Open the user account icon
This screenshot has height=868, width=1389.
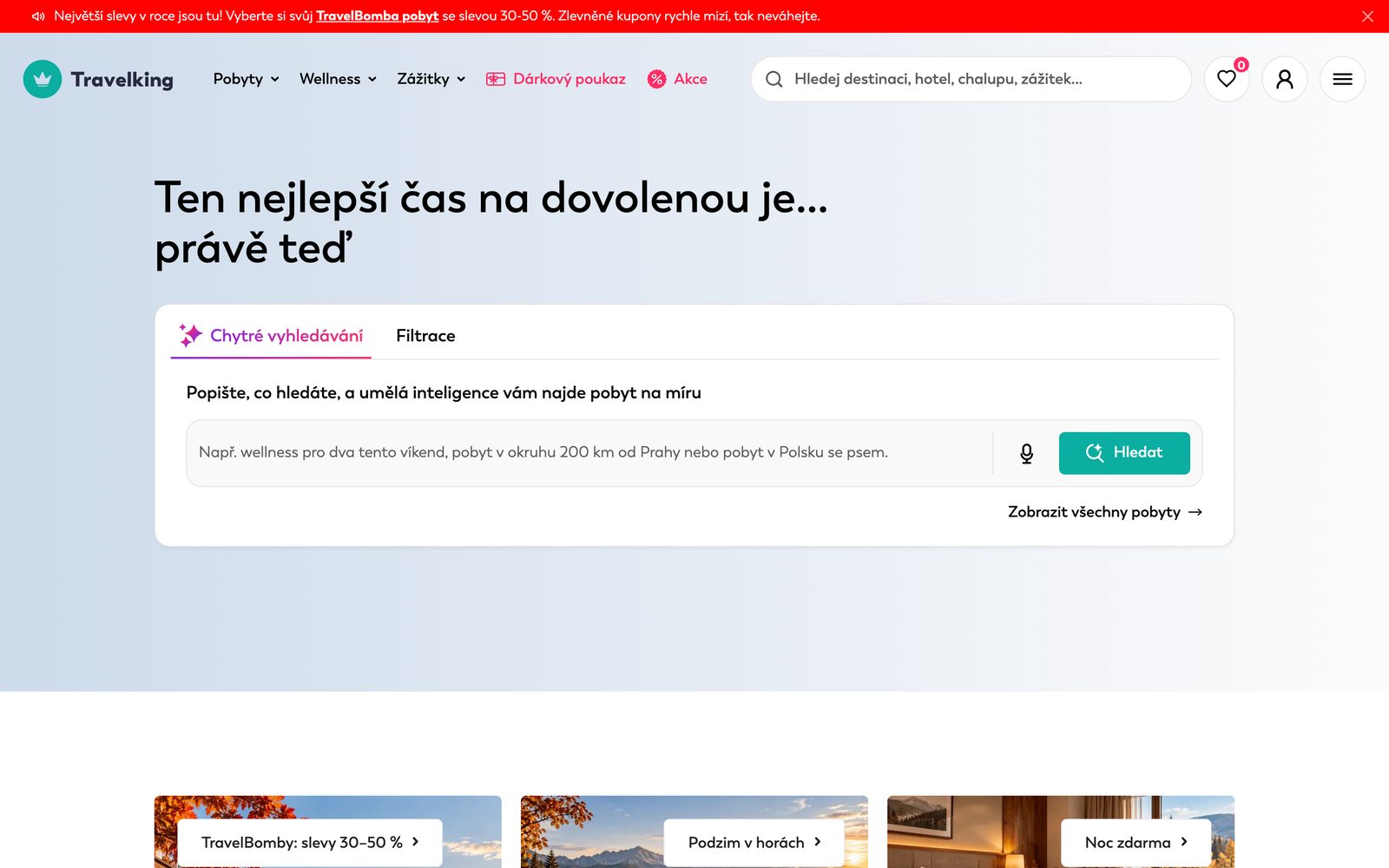1285,79
